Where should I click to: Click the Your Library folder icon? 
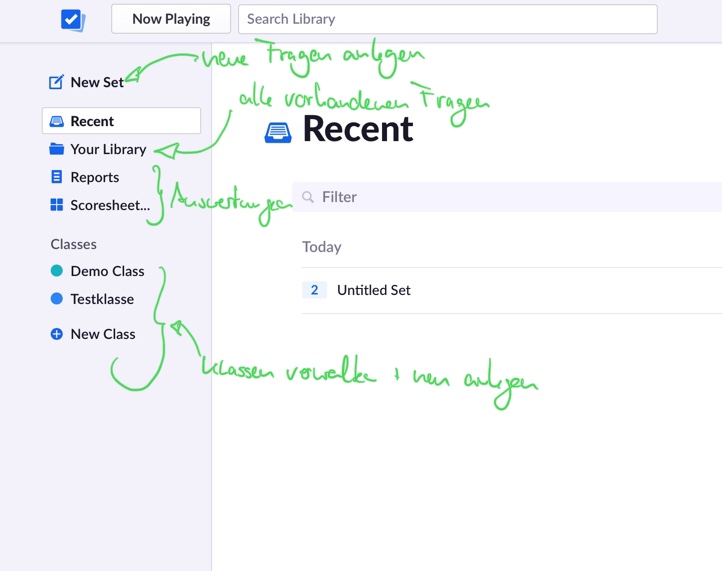[x=57, y=149]
